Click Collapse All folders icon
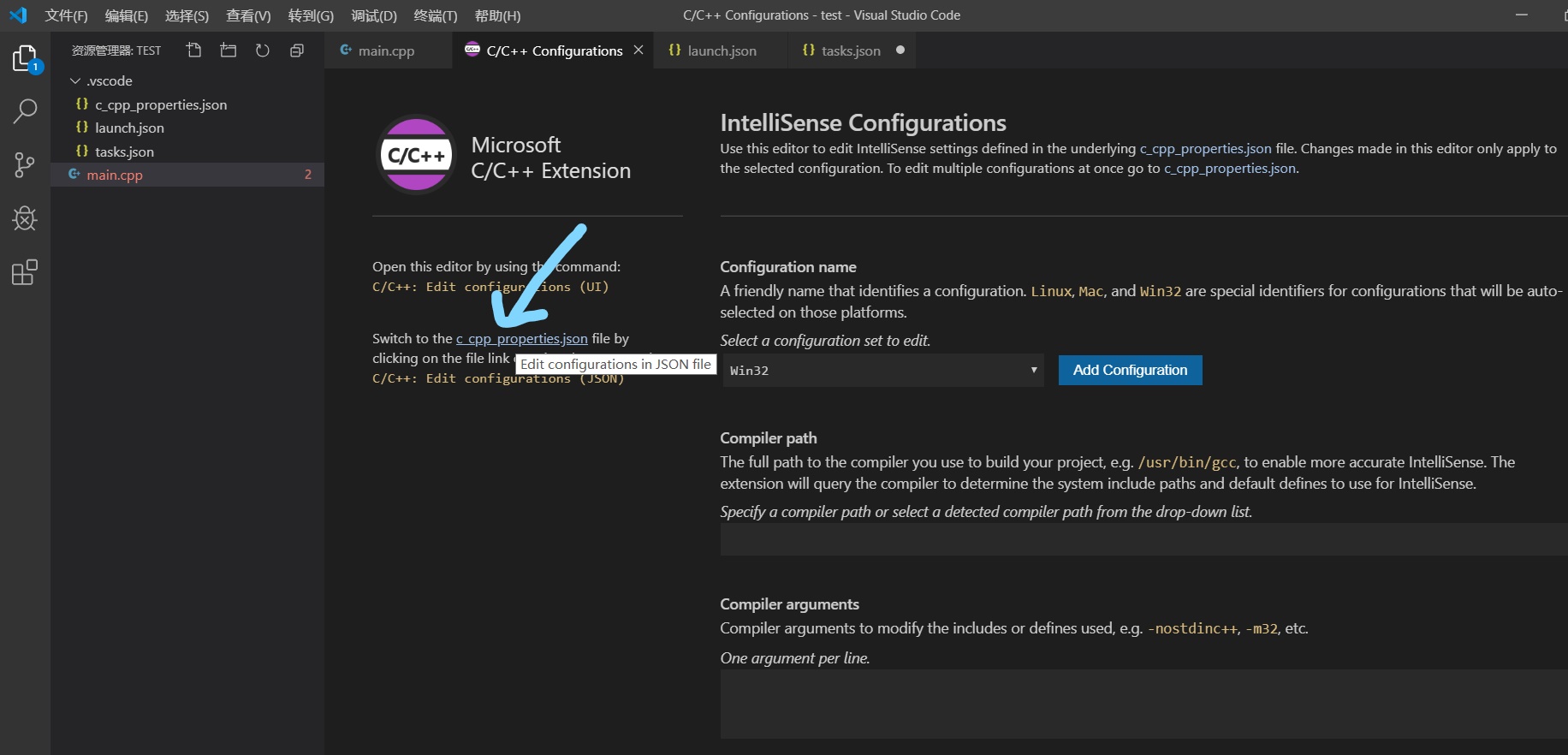 tap(297, 51)
